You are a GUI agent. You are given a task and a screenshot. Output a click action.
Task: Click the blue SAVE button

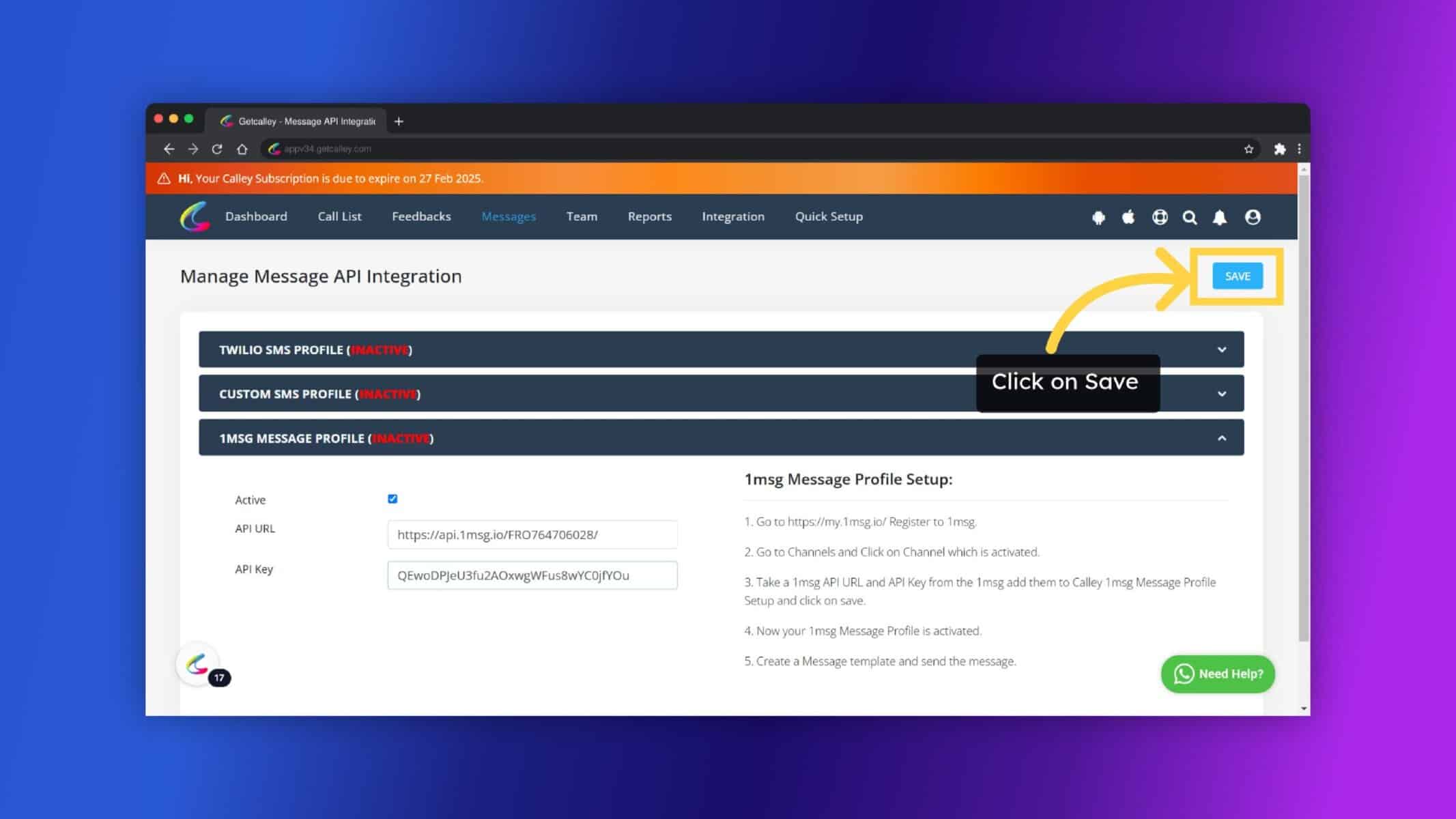(1238, 276)
